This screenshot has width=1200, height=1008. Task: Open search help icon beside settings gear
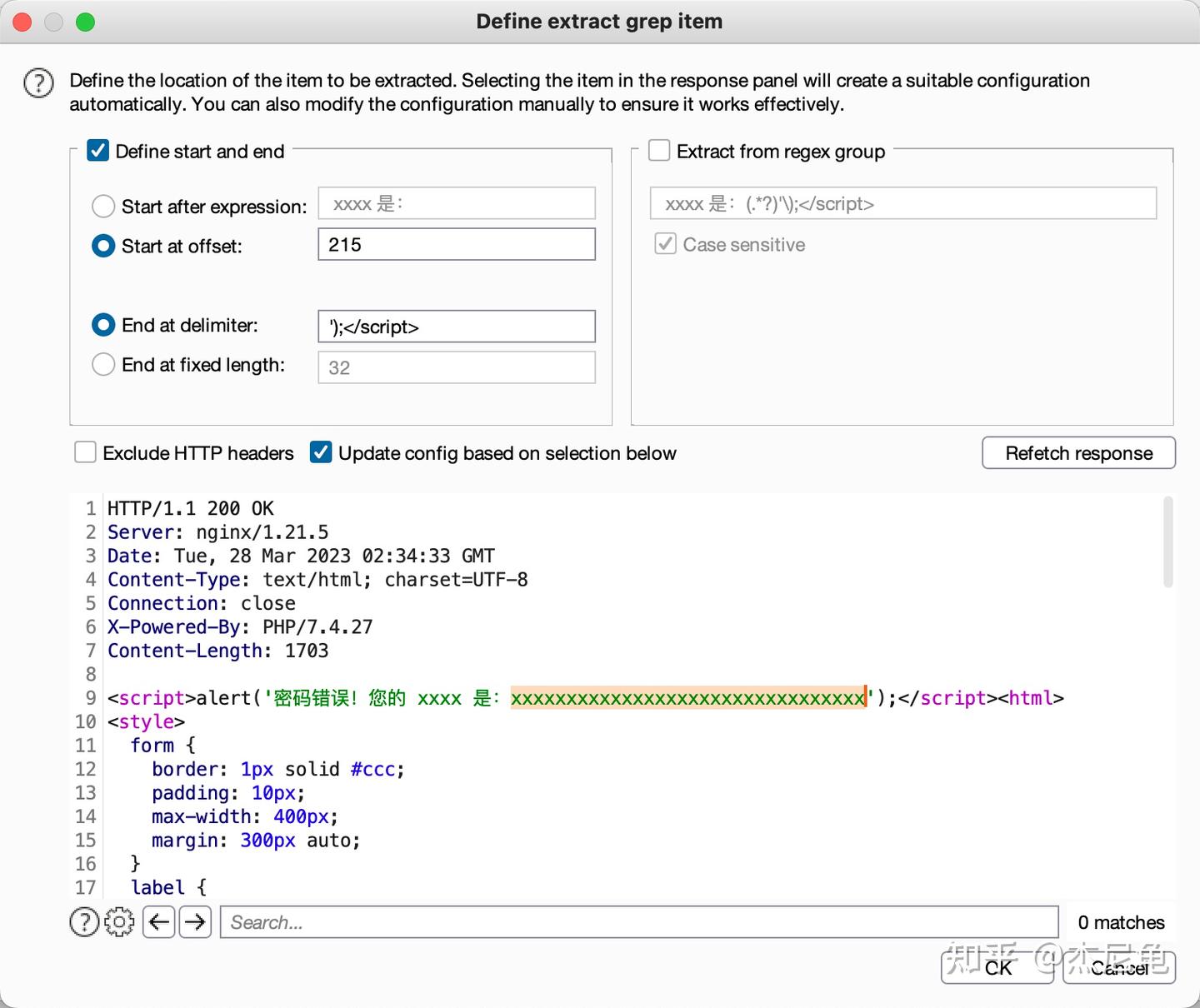(x=84, y=922)
